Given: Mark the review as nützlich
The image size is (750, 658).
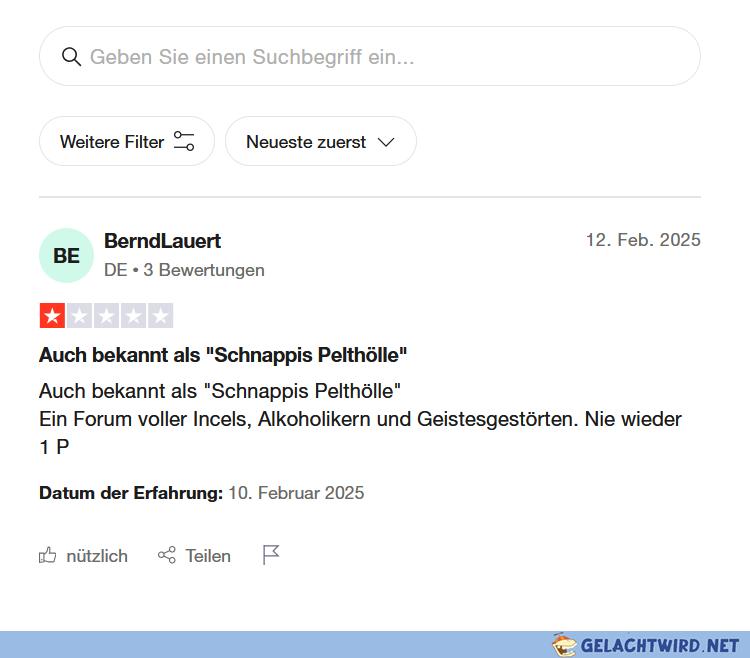Looking at the screenshot, I should pyautogui.click(x=83, y=556).
